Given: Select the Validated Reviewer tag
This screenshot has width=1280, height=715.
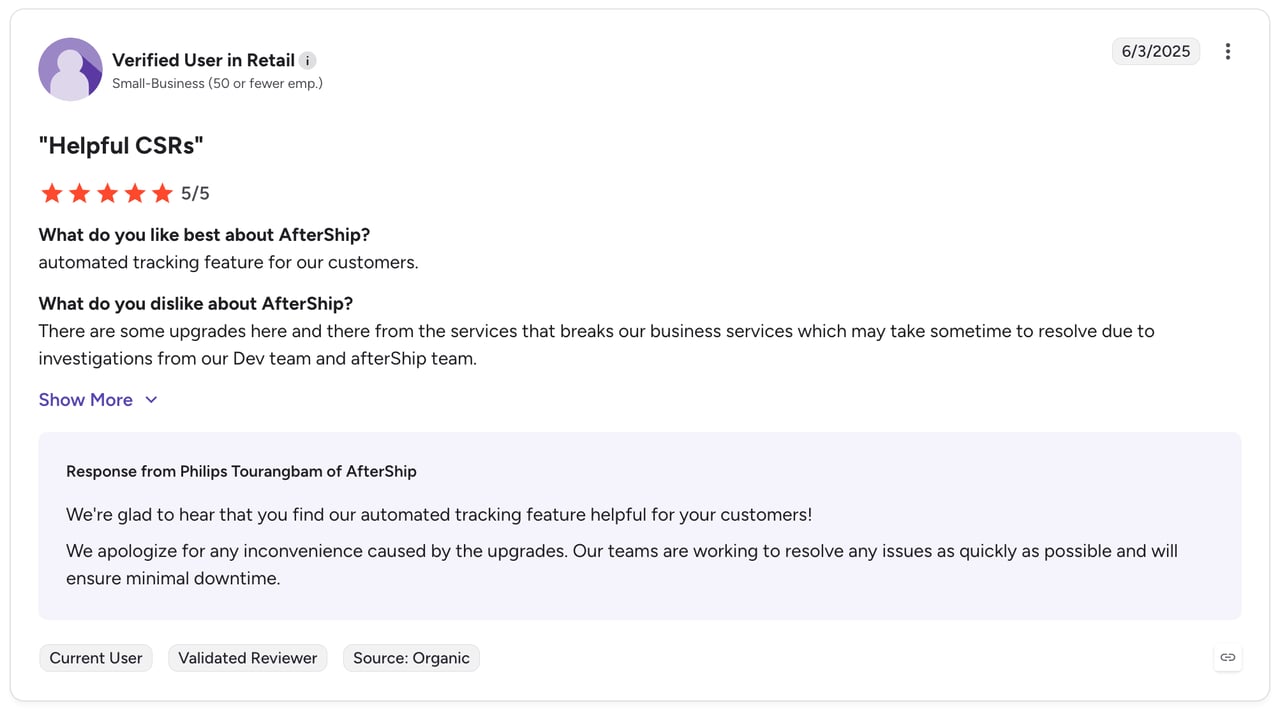Looking at the screenshot, I should pyautogui.click(x=248, y=658).
